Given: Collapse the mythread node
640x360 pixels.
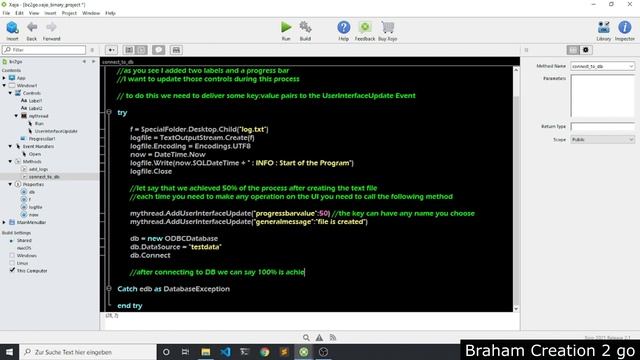Looking at the screenshot, I should (x=16, y=116).
